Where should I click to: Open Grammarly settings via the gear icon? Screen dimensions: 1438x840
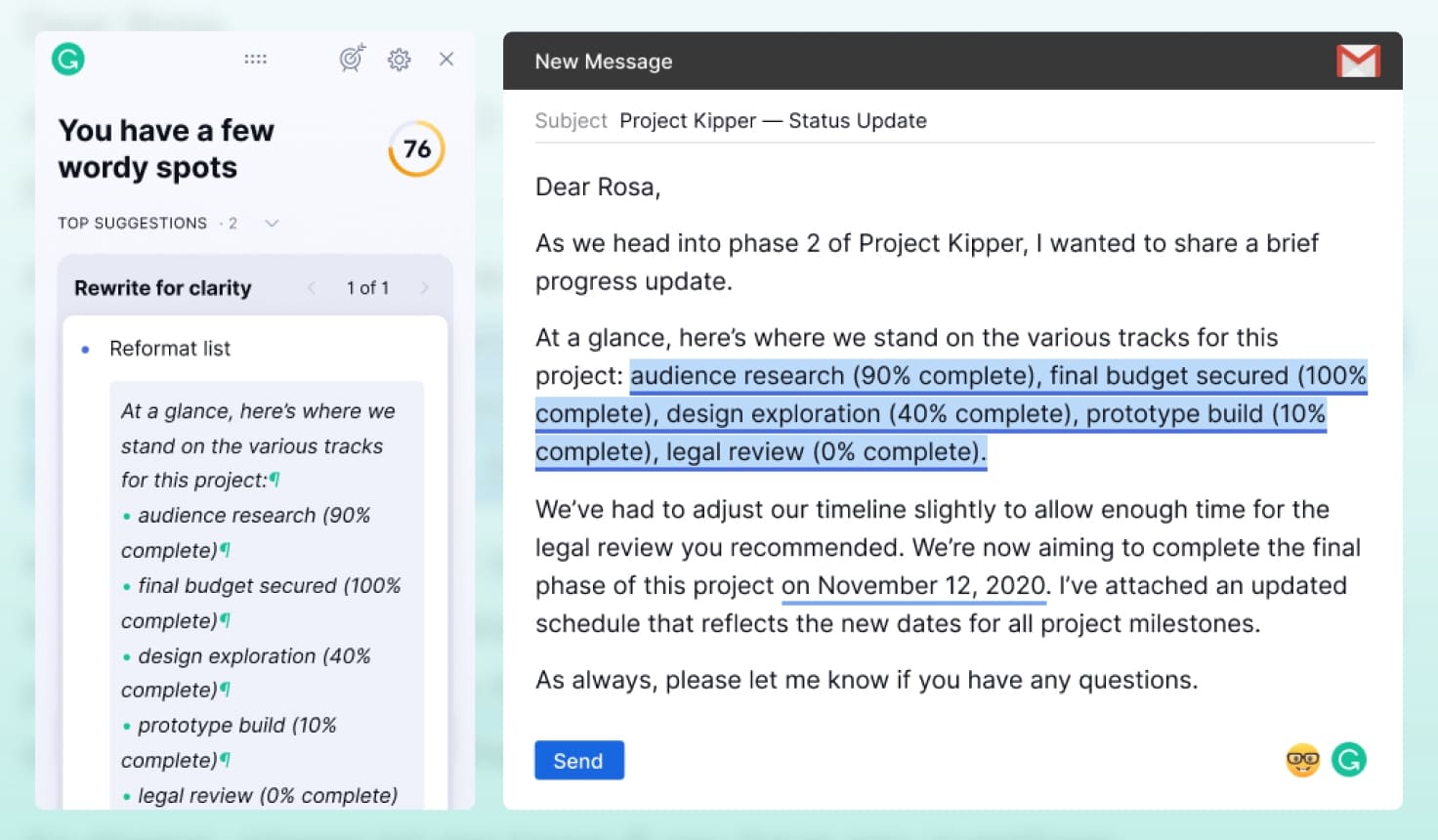(399, 60)
